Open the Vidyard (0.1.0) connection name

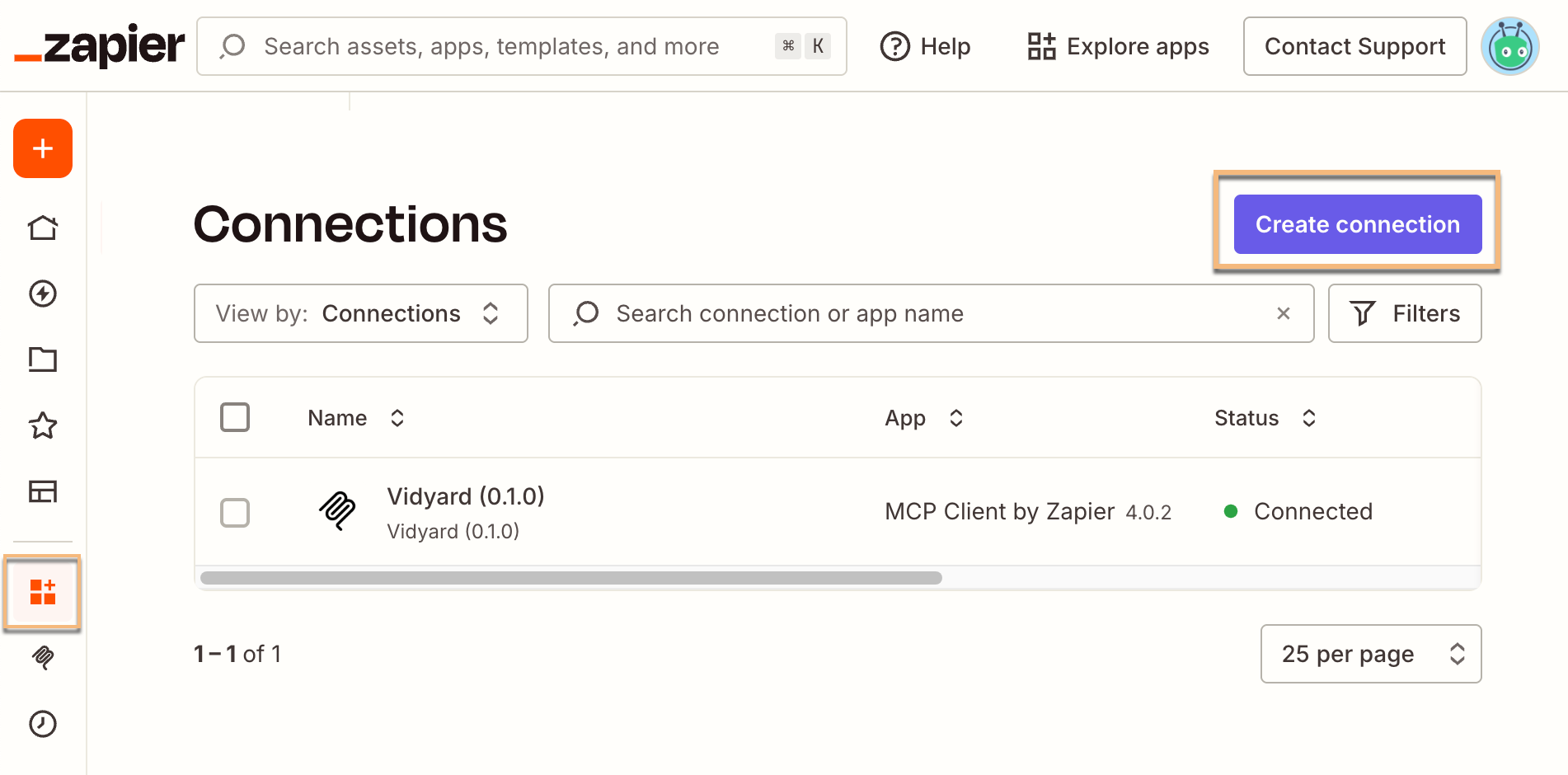(x=466, y=496)
